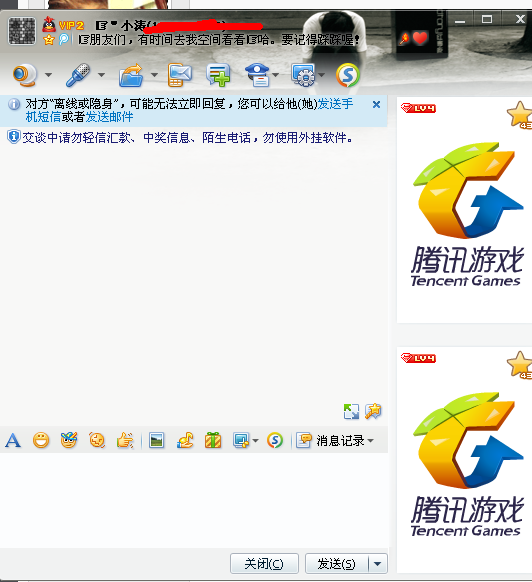Image resolution: width=532 pixels, height=582 pixels.
Task: Click the QQ penguin VIP icon
Action: [x=49, y=25]
